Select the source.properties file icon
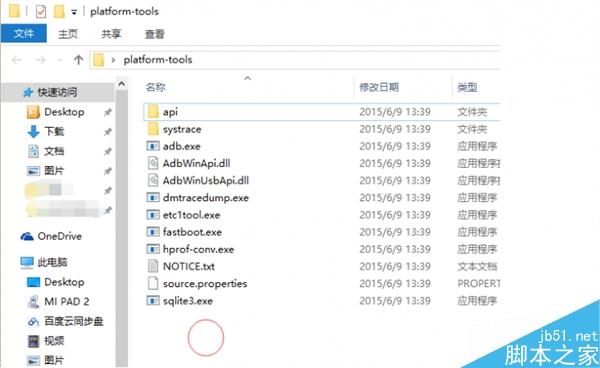This screenshot has height=368, width=600. pyautogui.click(x=153, y=283)
